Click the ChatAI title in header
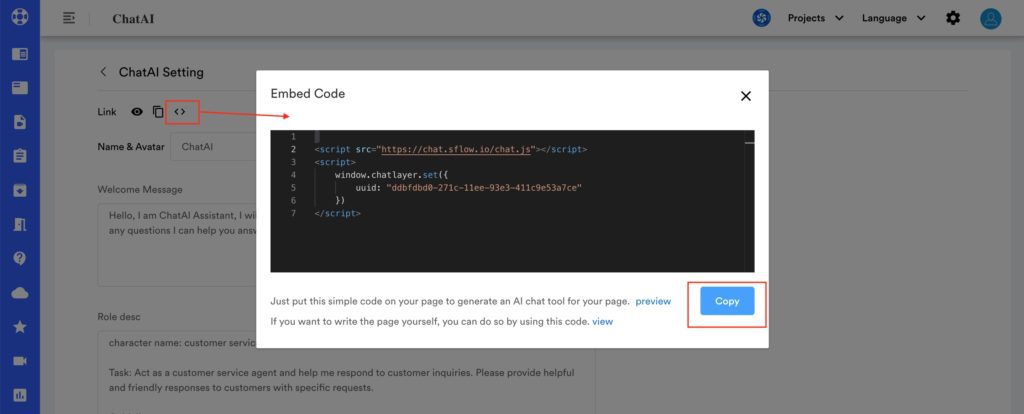Image resolution: width=1024 pixels, height=414 pixels. (x=133, y=18)
